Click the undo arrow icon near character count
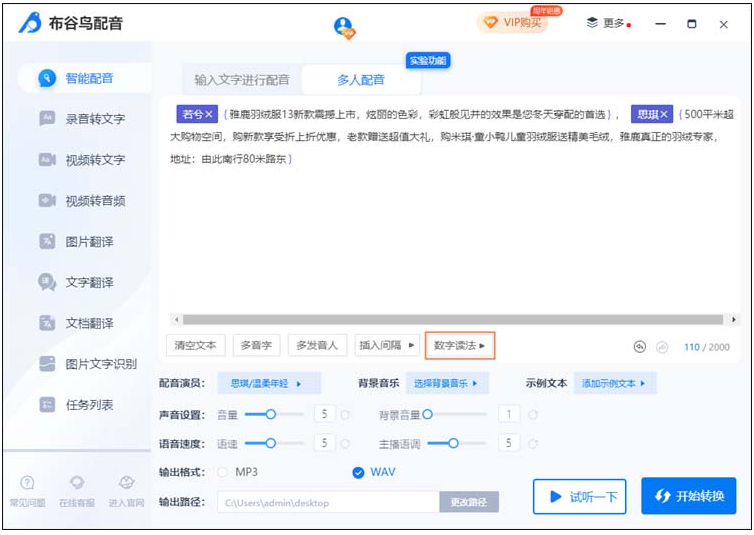This screenshot has width=754, height=535. (640, 347)
